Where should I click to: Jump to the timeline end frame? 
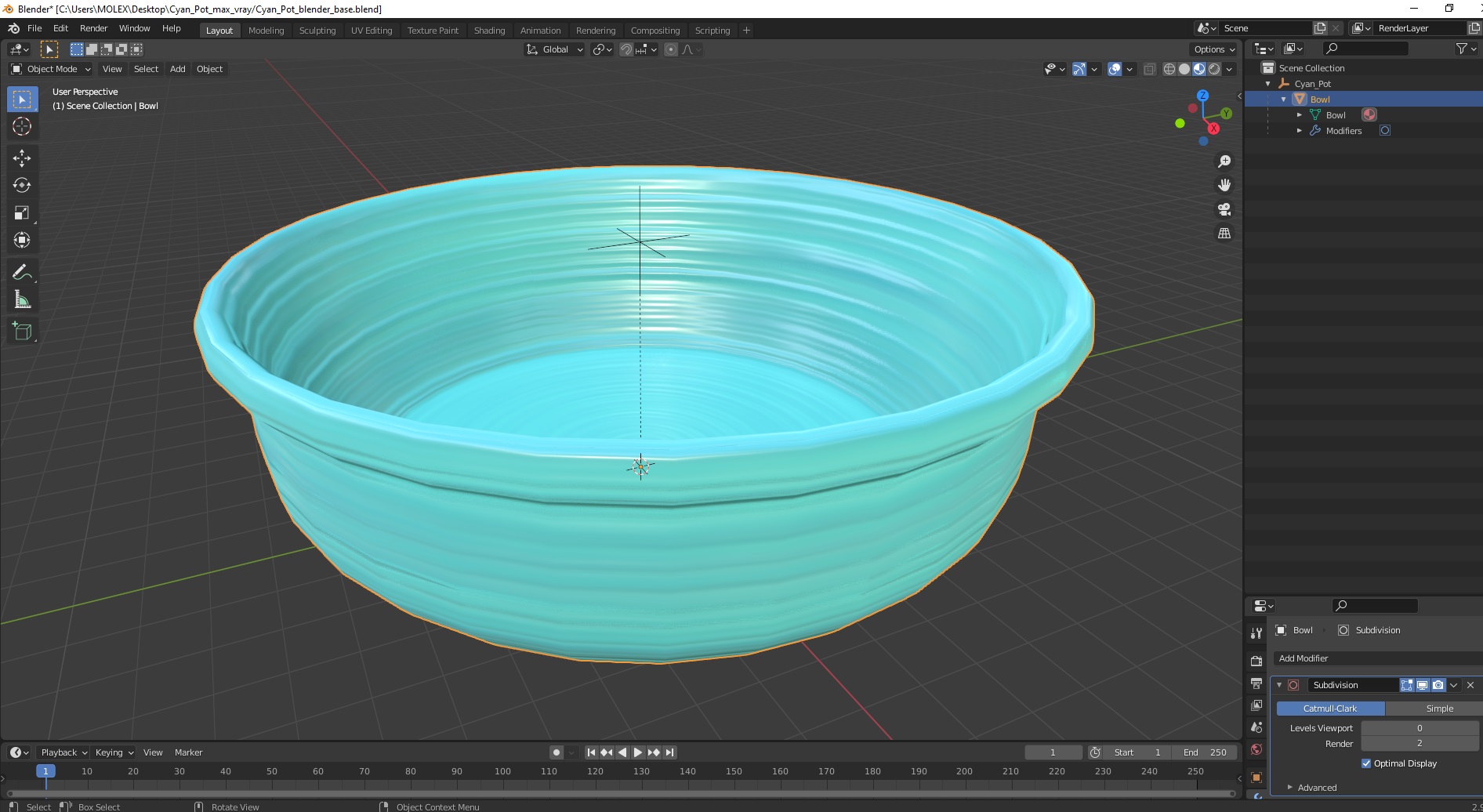point(669,752)
